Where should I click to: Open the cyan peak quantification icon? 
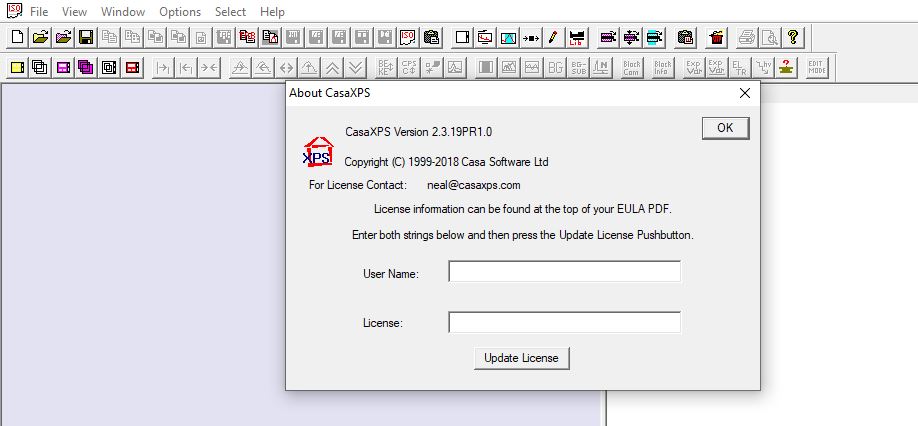coord(508,37)
